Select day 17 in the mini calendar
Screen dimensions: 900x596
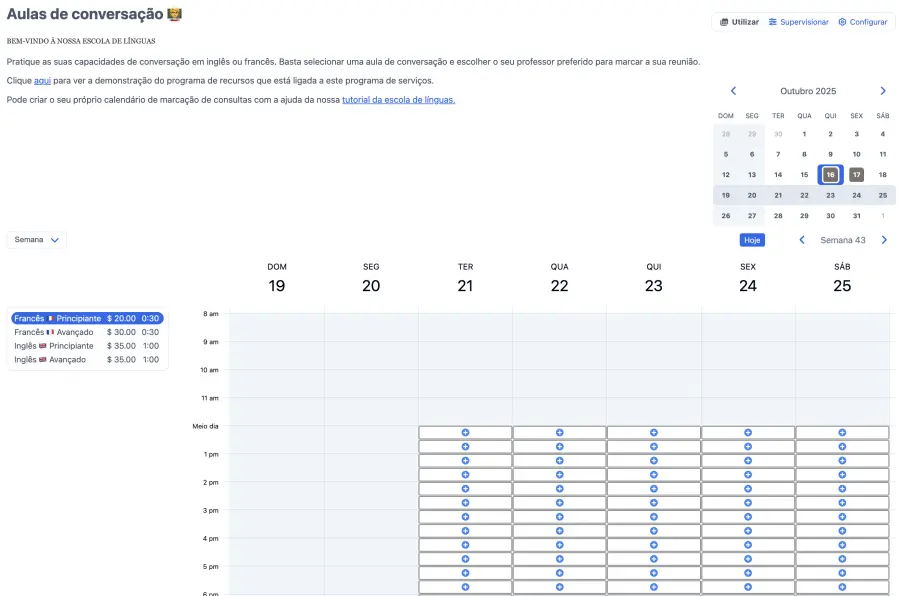pyautogui.click(x=855, y=174)
